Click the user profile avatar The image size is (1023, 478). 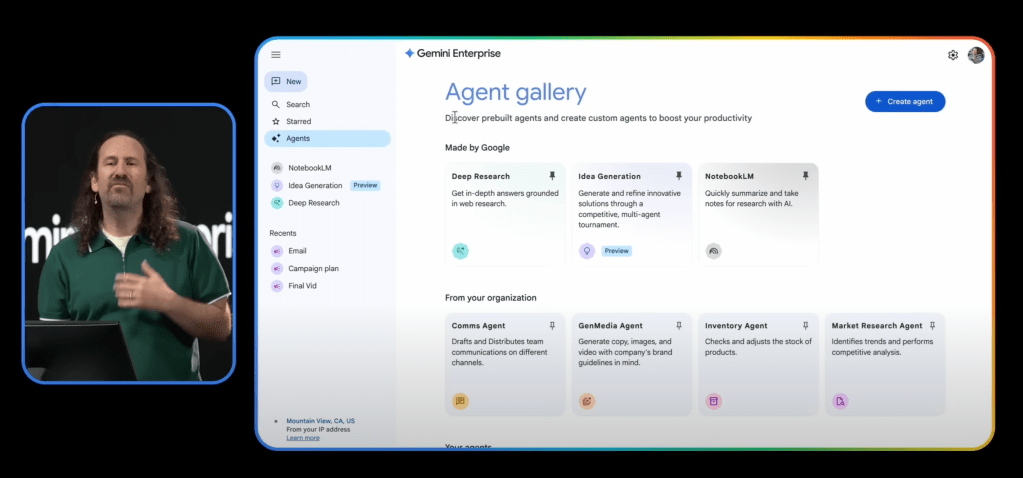(x=976, y=55)
